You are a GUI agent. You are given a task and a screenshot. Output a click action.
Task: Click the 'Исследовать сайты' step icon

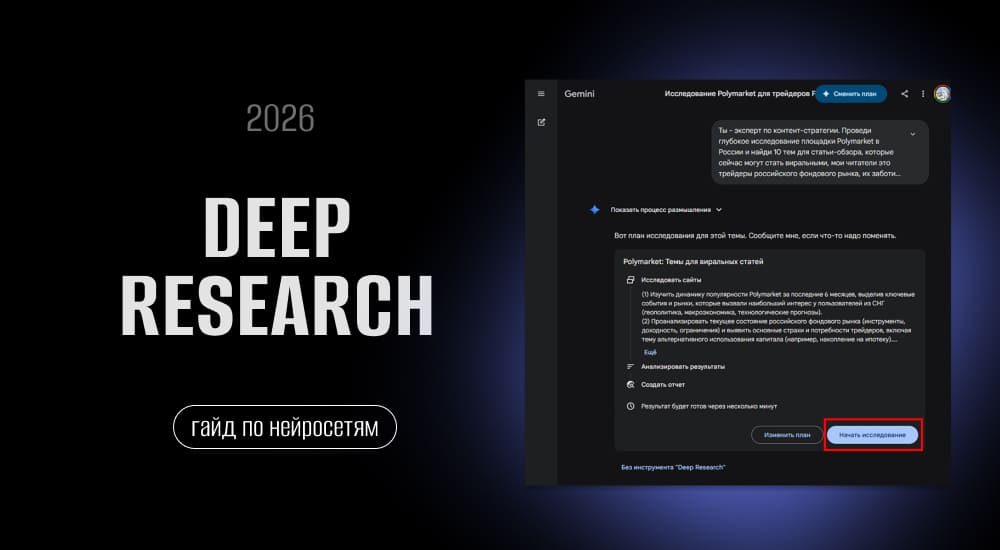coord(630,281)
